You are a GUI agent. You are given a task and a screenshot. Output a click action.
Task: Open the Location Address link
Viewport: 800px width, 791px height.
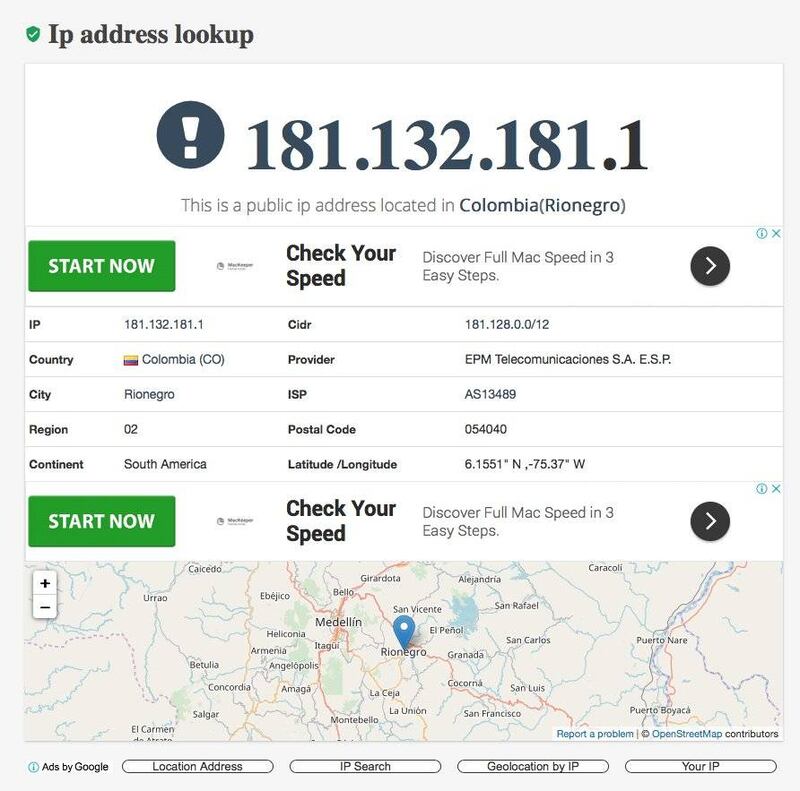click(197, 767)
